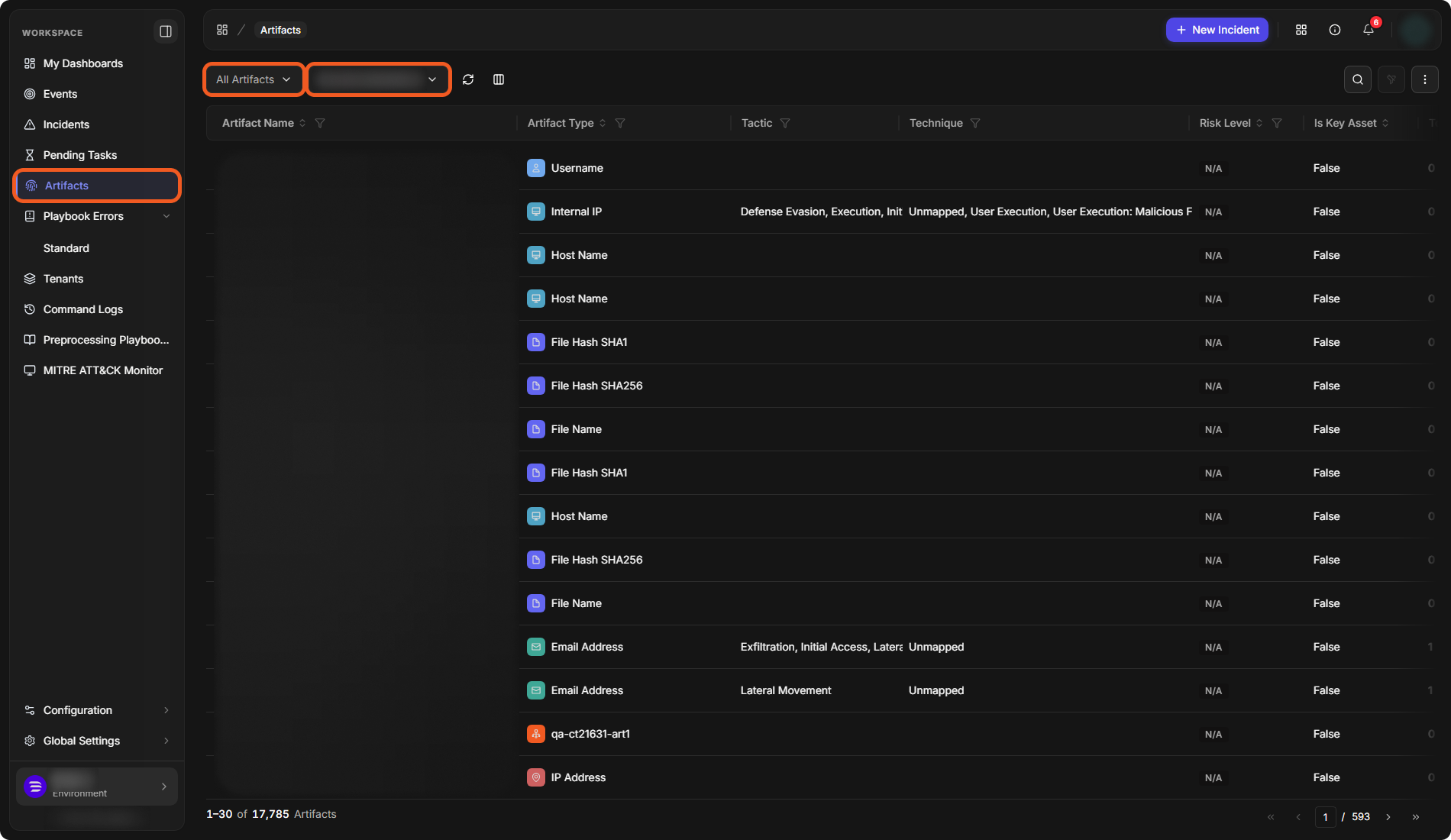Open the Environment switcher

click(97, 787)
